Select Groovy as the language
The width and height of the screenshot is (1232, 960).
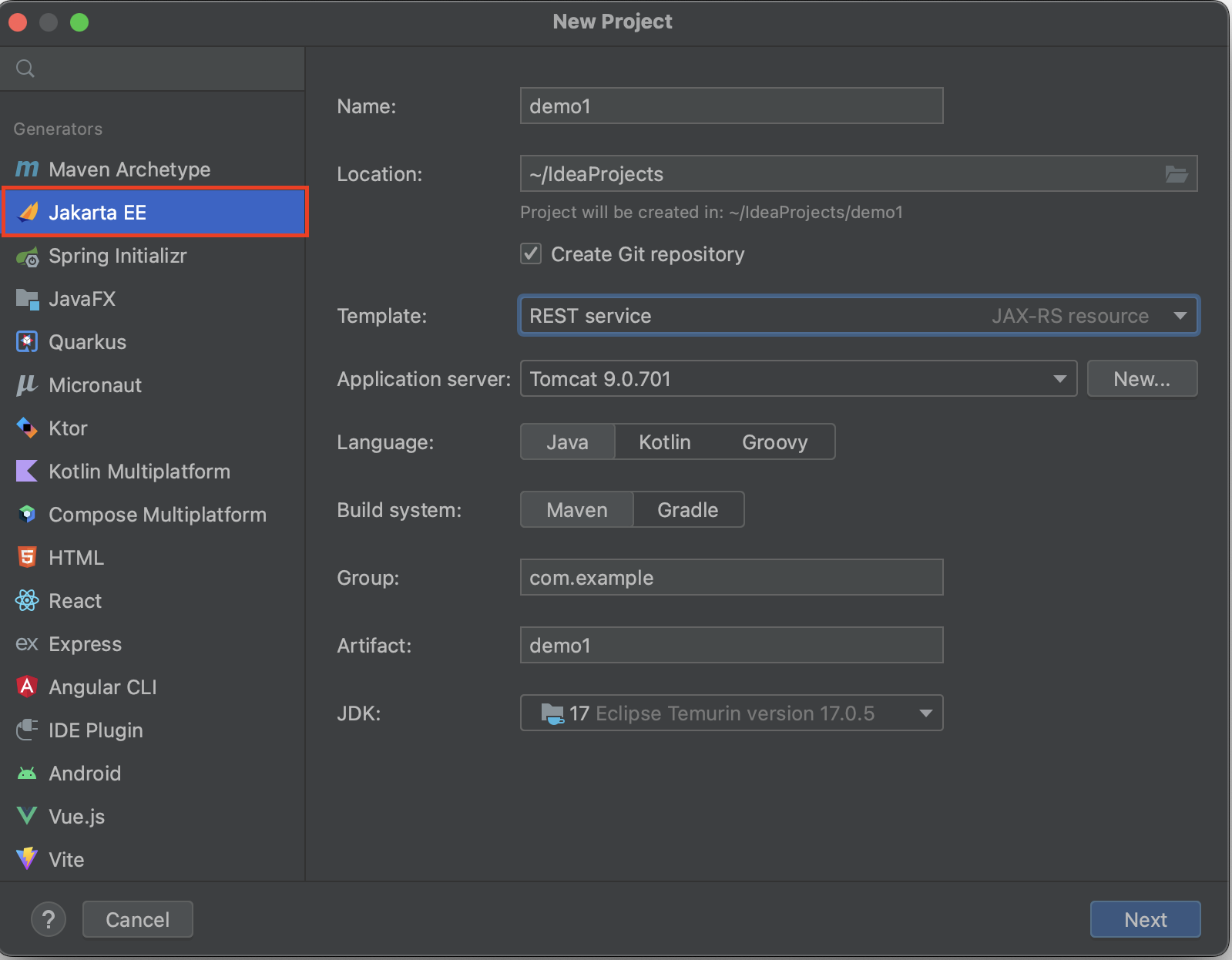[x=775, y=442]
